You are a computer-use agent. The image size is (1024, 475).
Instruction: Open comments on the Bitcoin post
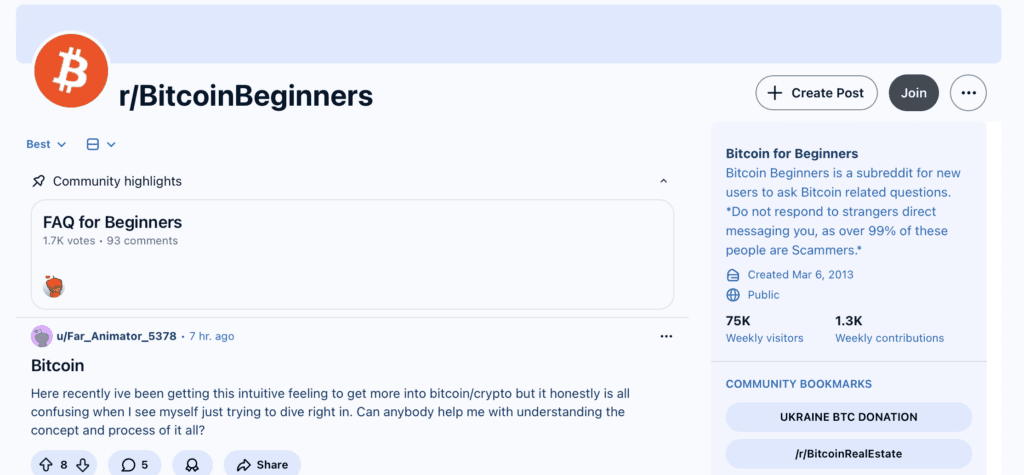[134, 464]
